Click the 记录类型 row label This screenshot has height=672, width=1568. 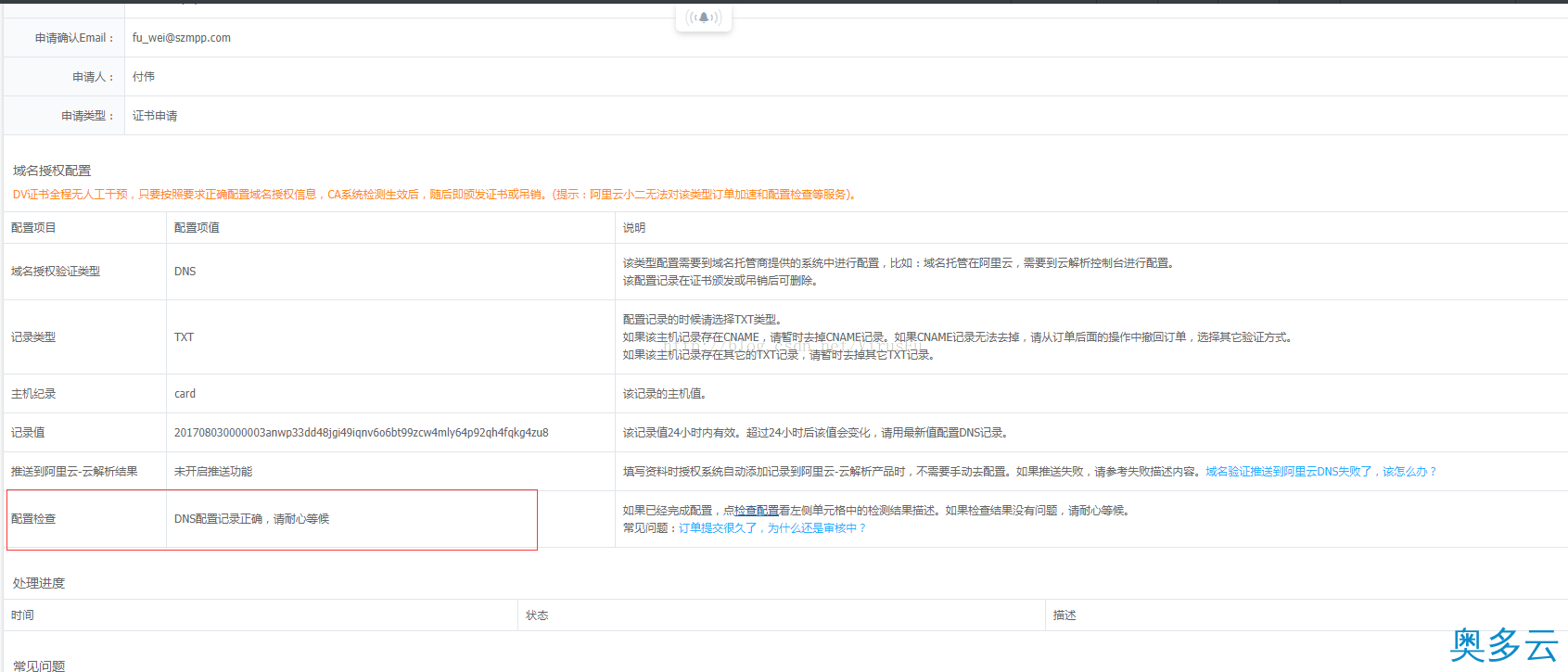coord(33,337)
